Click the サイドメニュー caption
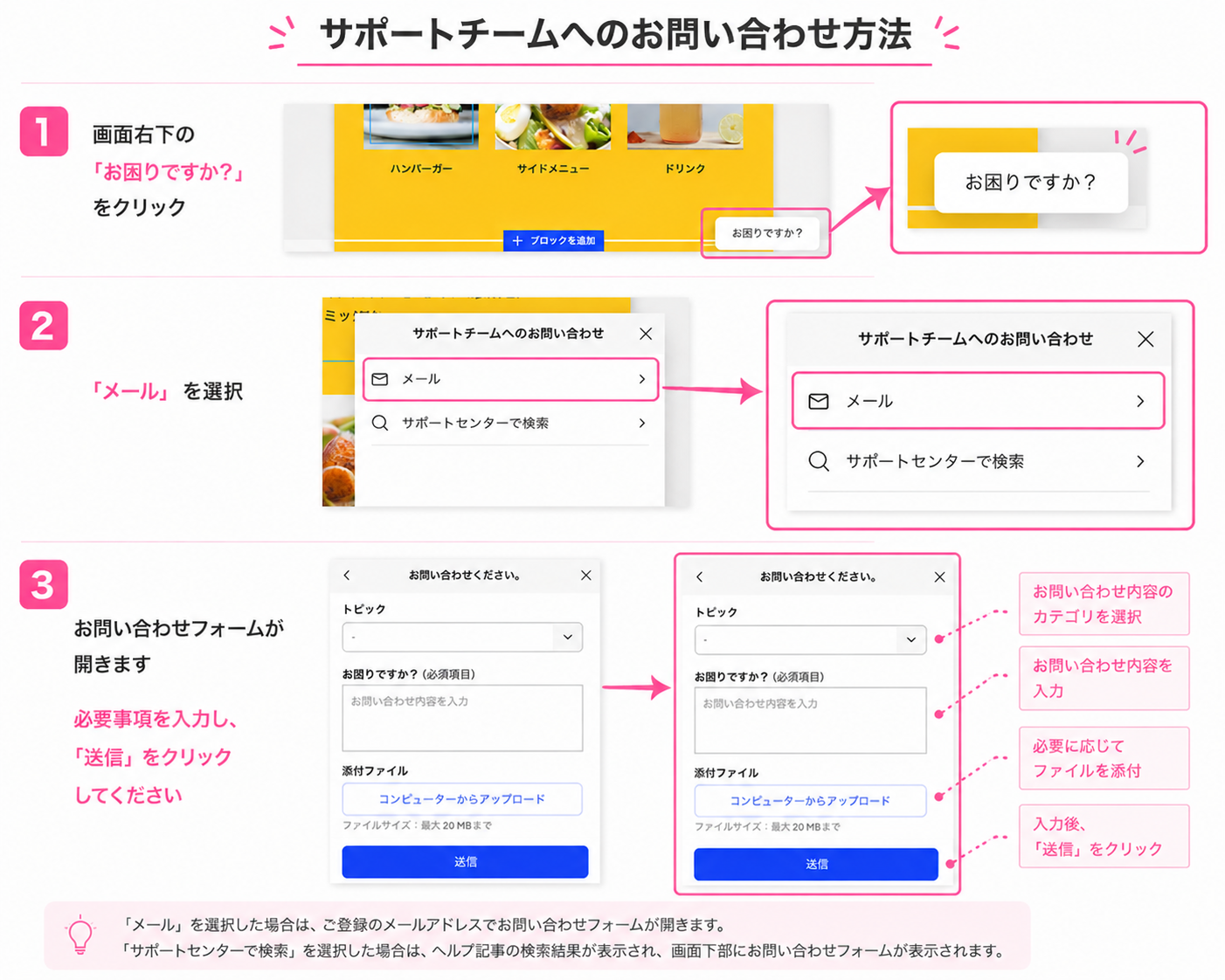The image size is (1225, 980). pos(553,169)
